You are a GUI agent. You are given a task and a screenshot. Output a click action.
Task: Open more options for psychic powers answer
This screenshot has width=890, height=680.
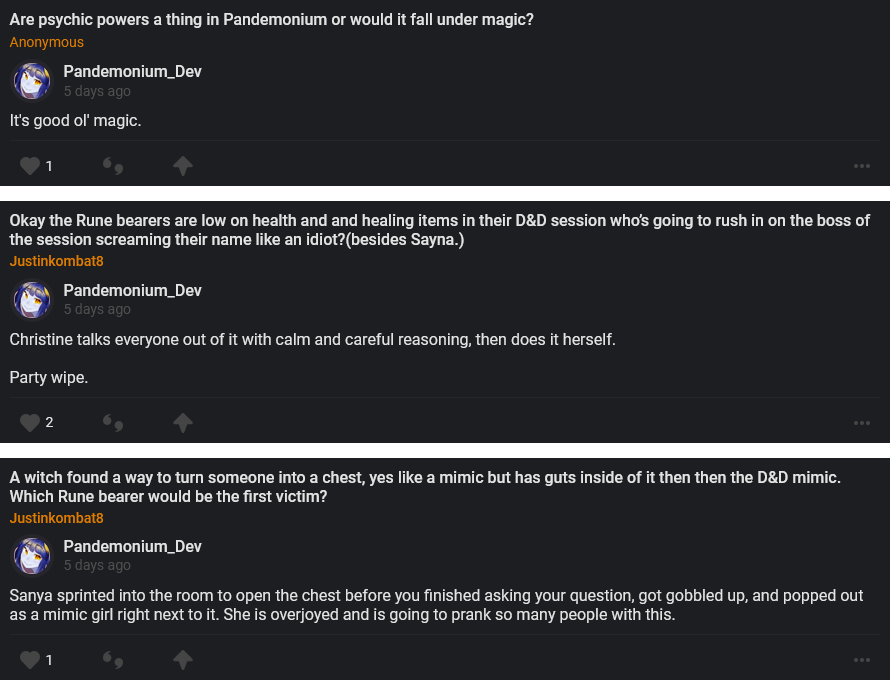point(862,166)
